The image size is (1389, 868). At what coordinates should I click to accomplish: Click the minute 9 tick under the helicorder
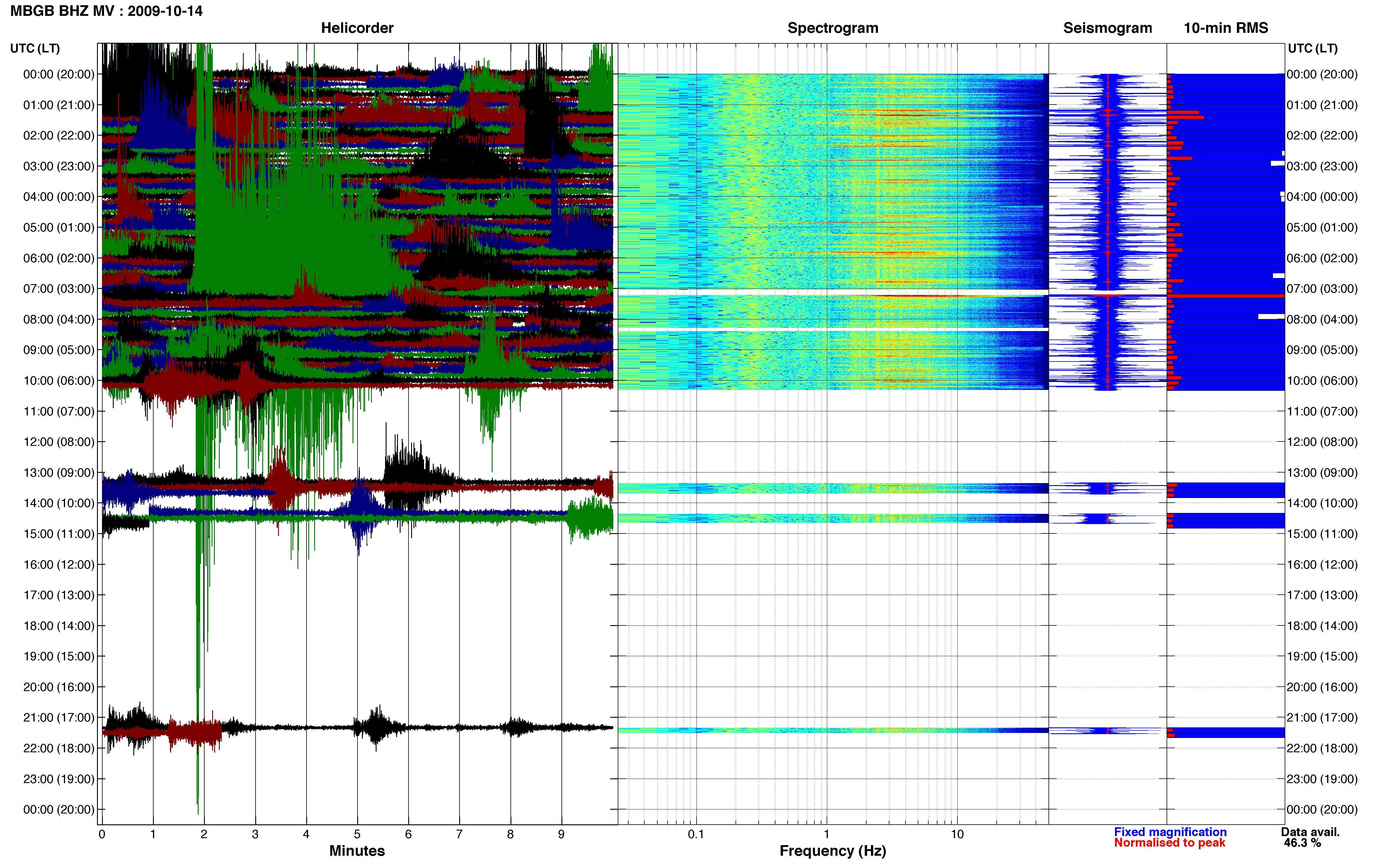tap(561, 834)
